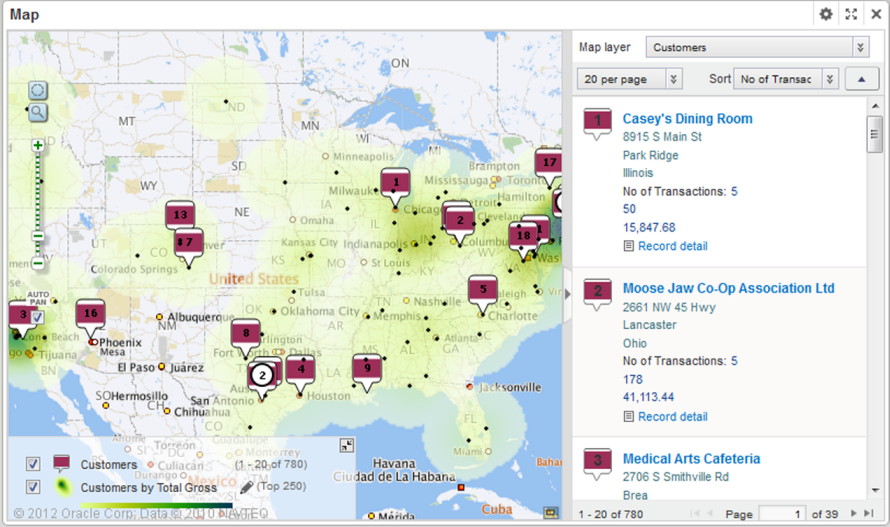Collapse the results side panel arrow
Viewport: 890px width, 527px height.
(567, 294)
